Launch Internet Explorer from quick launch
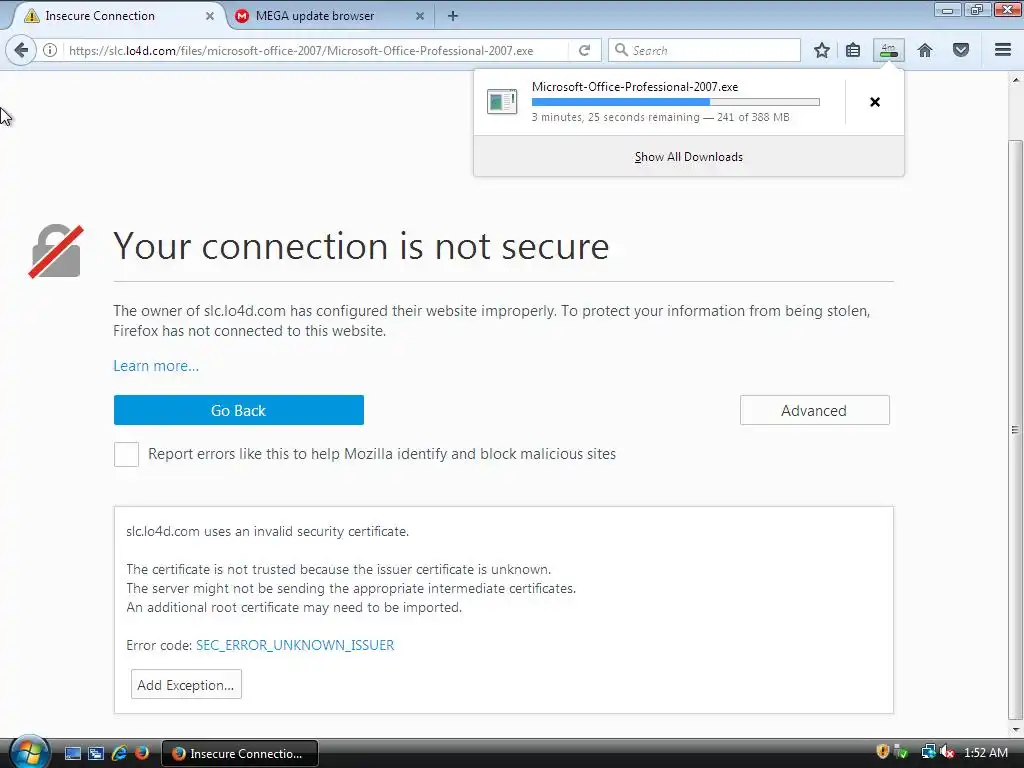Image resolution: width=1024 pixels, height=768 pixels. [x=119, y=753]
